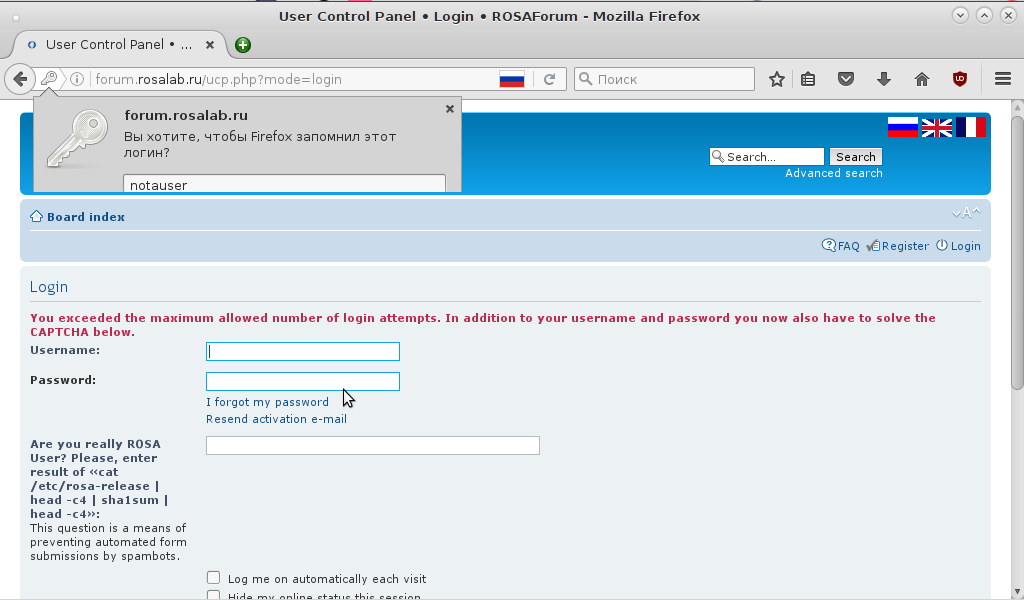Image resolution: width=1024 pixels, height=600 pixels.
Task: Click the page vertical scrollbar thumb
Action: click(x=1017, y=253)
